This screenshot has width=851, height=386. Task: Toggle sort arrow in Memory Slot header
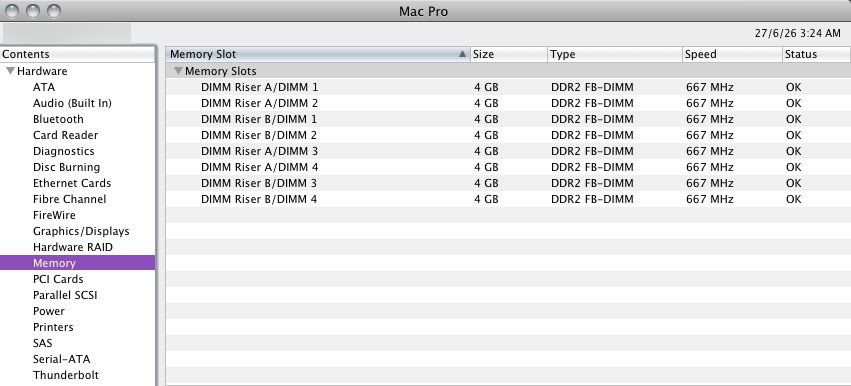462,54
